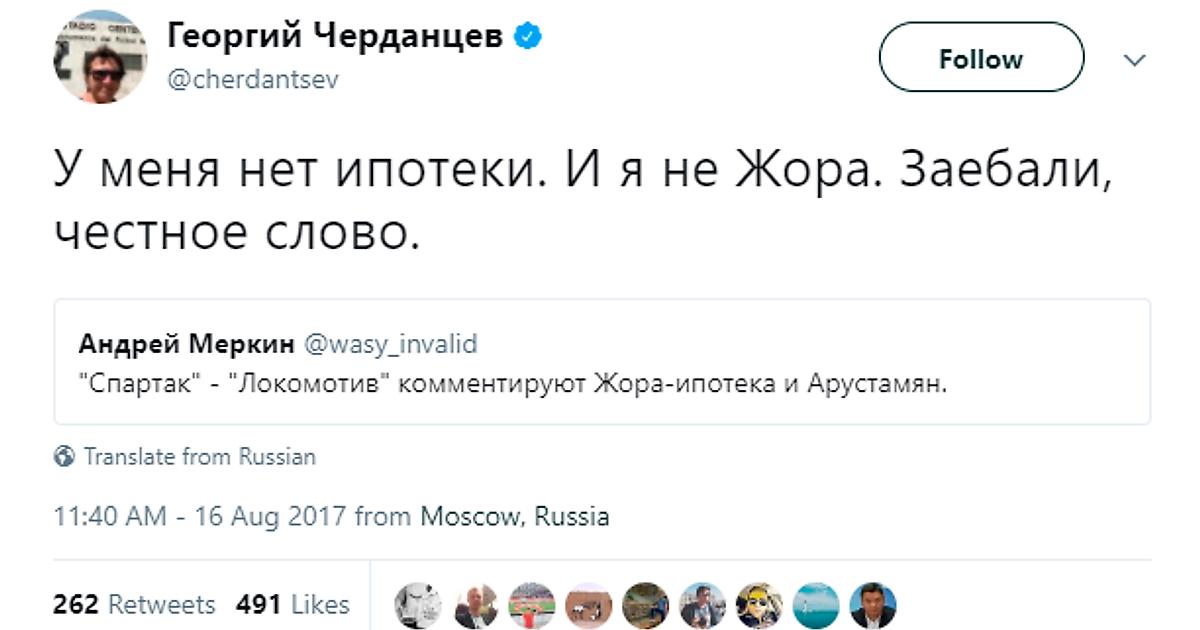Open the Георгий Черданцев display name

click(x=335, y=38)
